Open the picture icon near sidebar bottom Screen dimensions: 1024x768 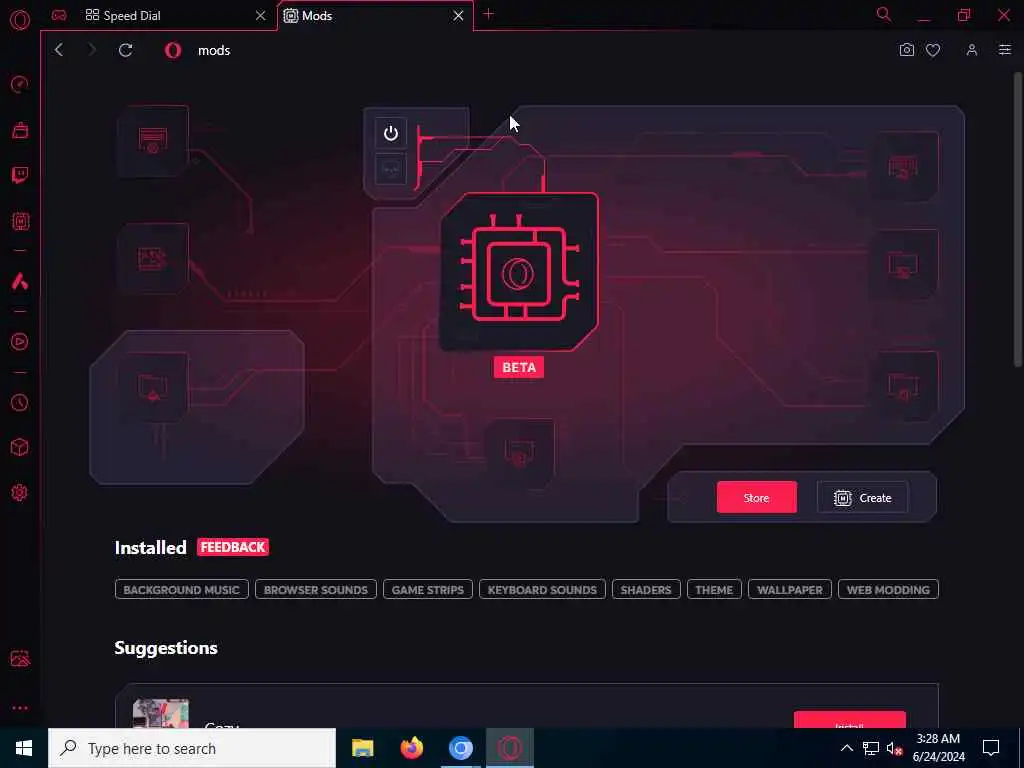coord(20,658)
